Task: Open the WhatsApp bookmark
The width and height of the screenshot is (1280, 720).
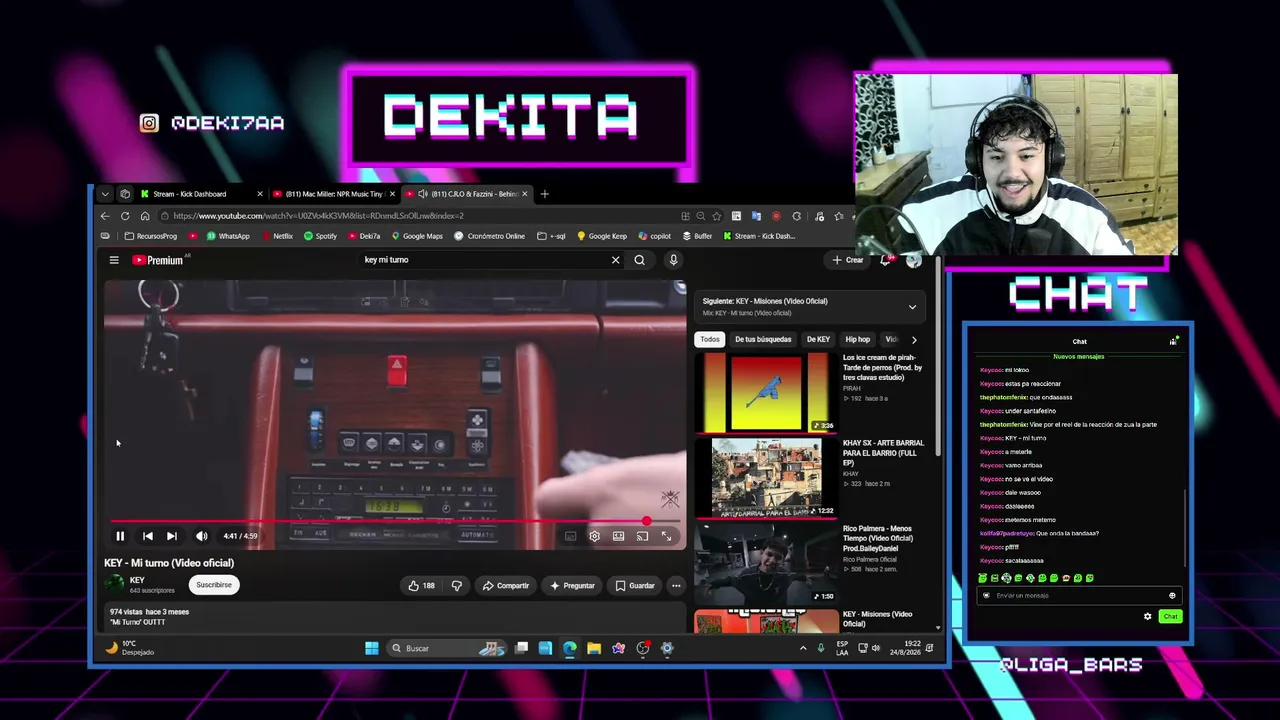Action: (x=228, y=236)
